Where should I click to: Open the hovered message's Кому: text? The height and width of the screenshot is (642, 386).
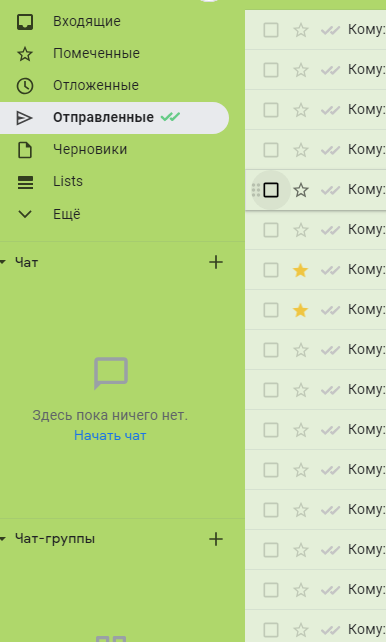366,190
